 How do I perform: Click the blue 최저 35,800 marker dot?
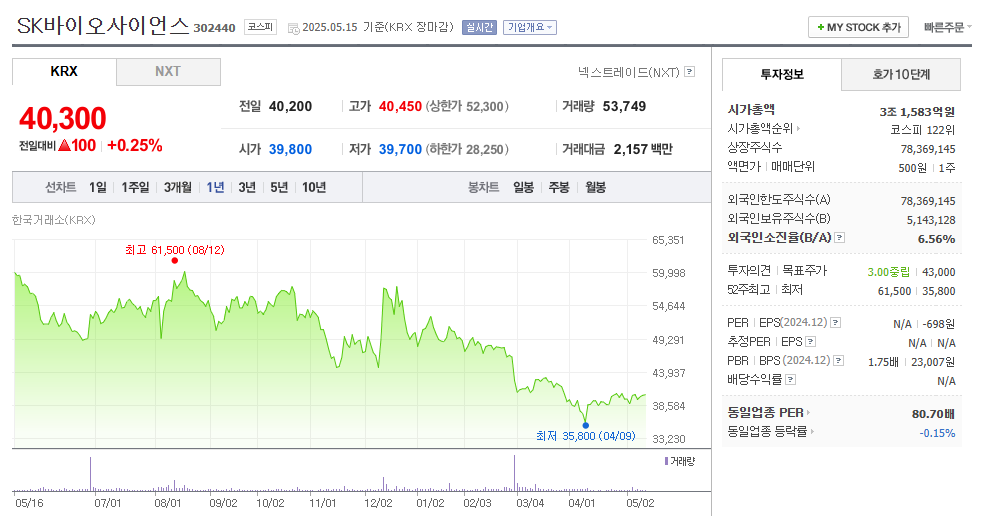(x=585, y=425)
